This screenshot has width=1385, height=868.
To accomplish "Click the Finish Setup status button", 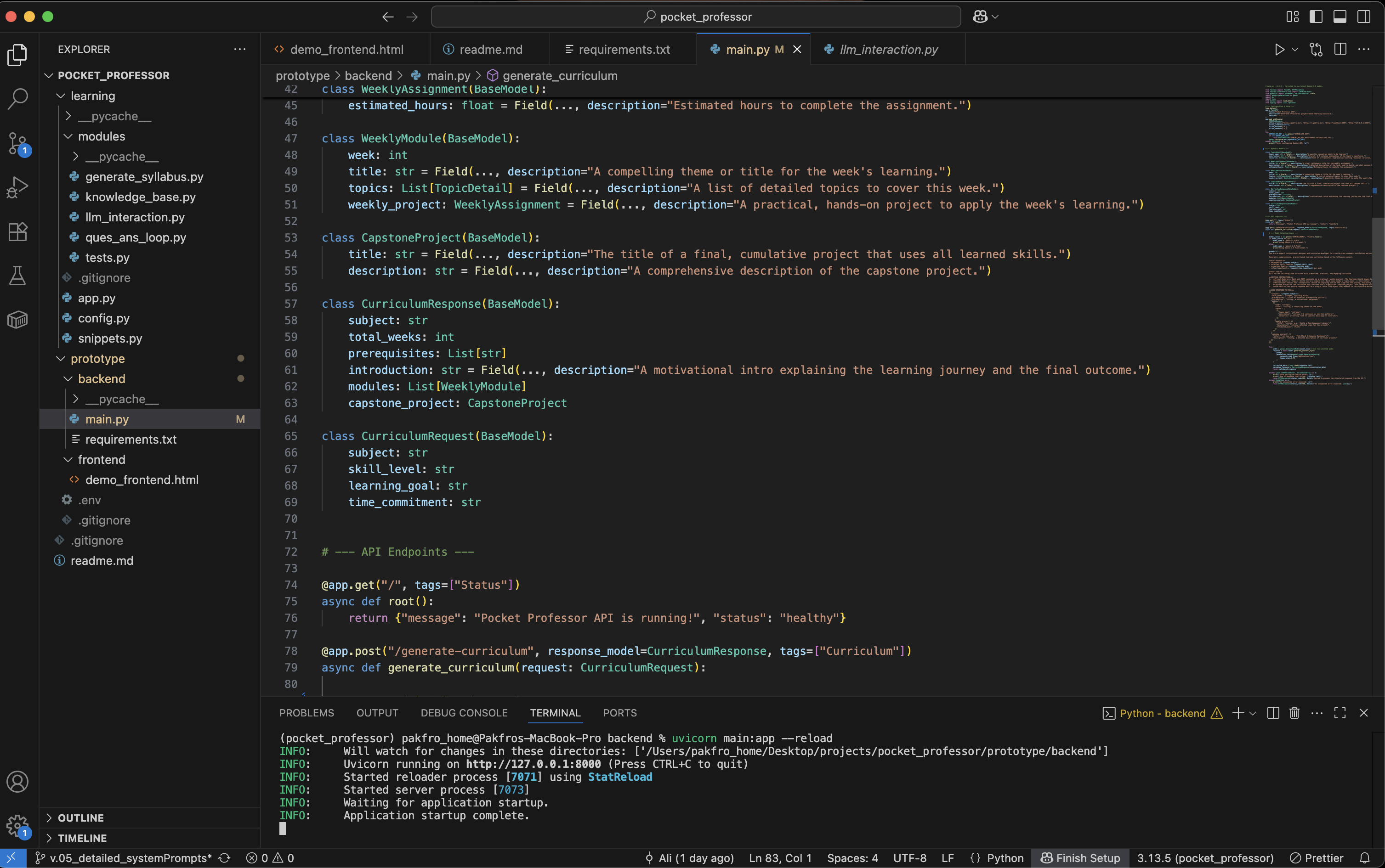I will coord(1080,858).
